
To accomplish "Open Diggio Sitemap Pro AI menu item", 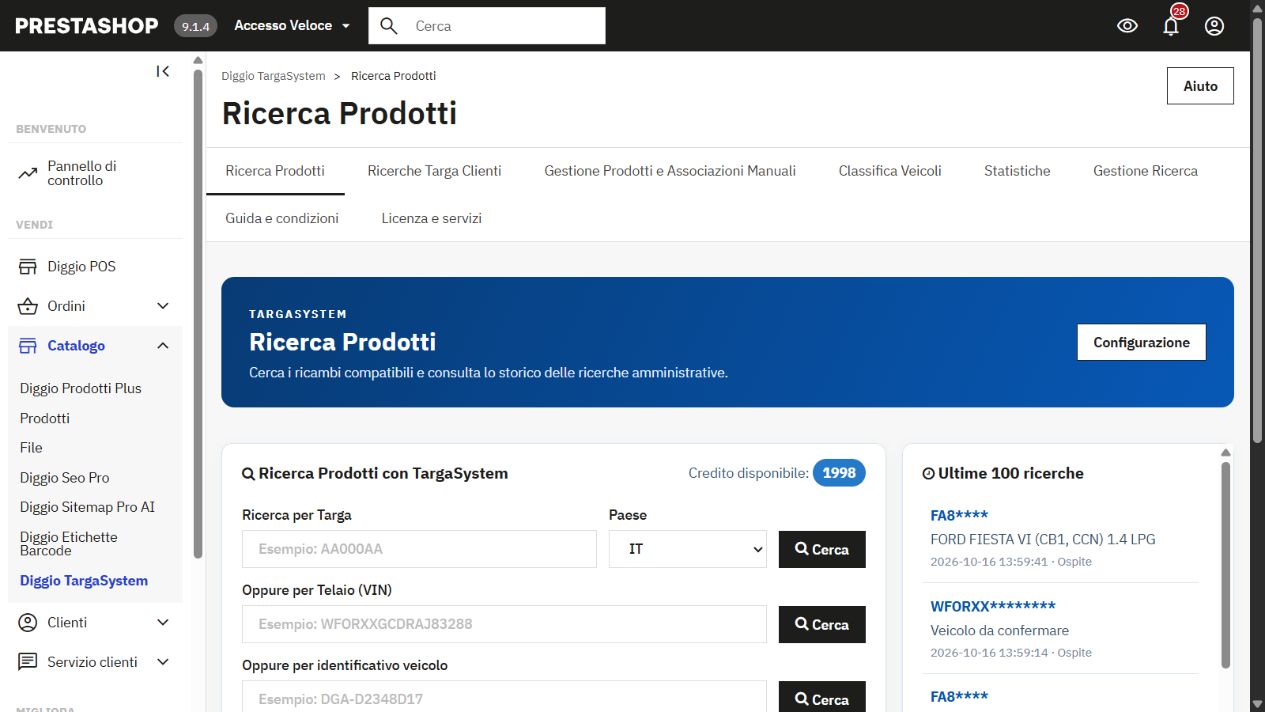I will click(x=87, y=507).
